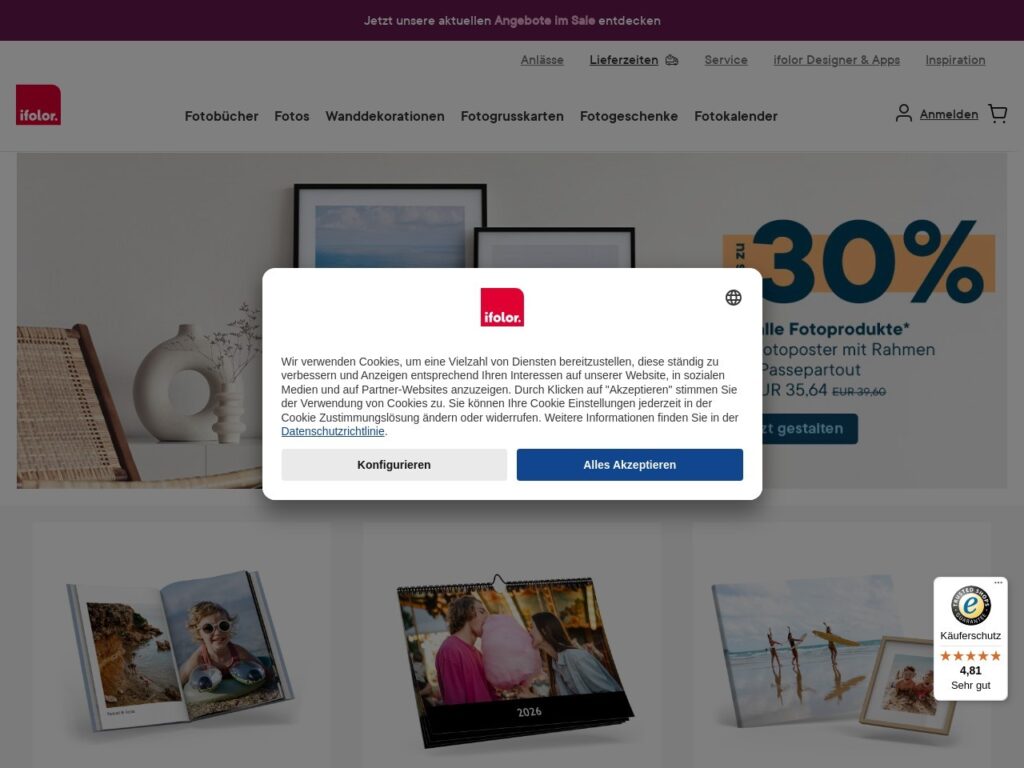
Task: Click the ifolor logo in the header
Action: [x=39, y=104]
